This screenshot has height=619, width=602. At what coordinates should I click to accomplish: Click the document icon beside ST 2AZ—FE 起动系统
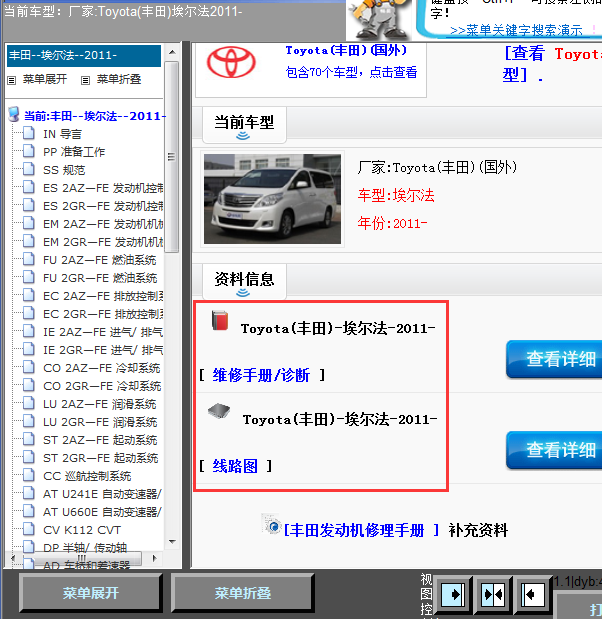(x=28, y=439)
